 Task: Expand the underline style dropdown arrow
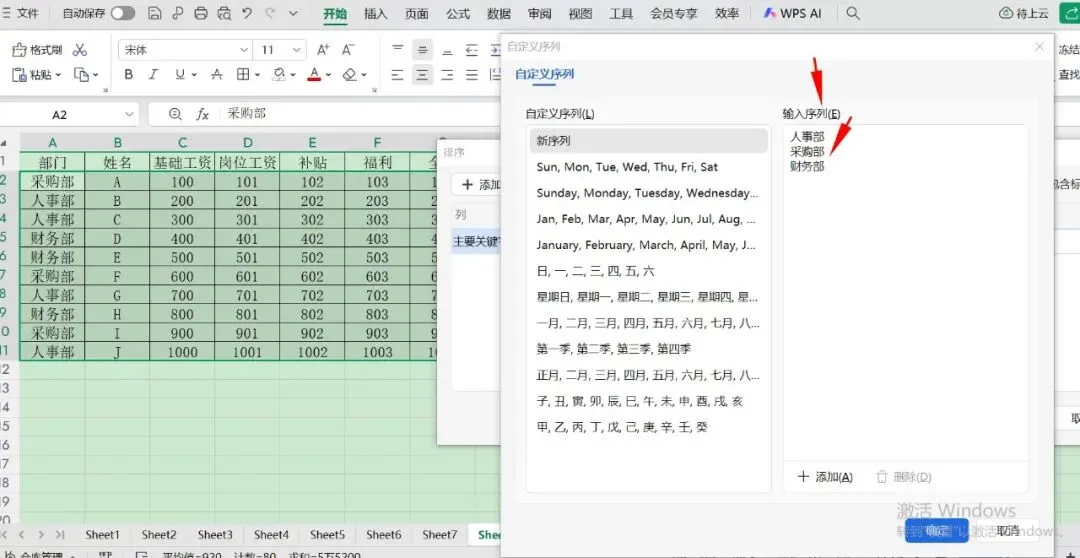click(x=194, y=74)
